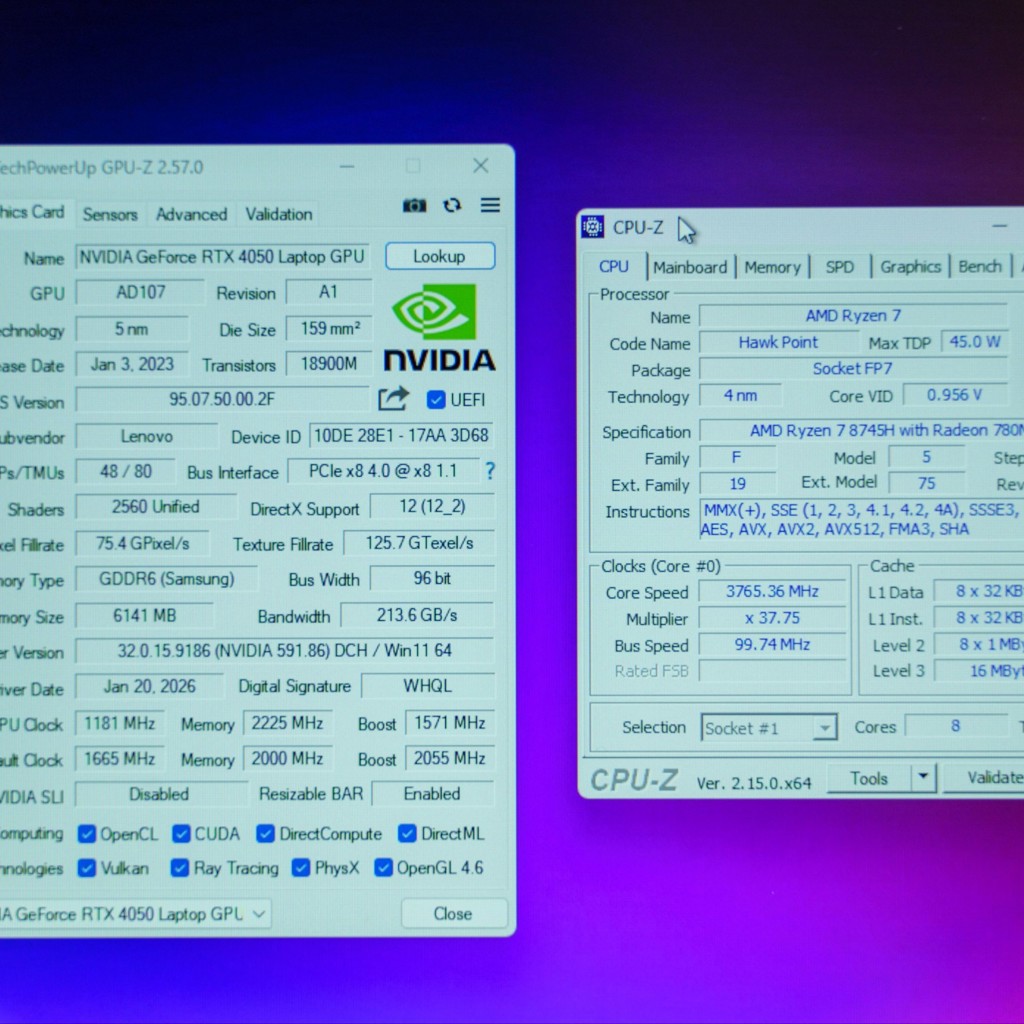Image resolution: width=1024 pixels, height=1024 pixels.
Task: Click the GDDR6 (Samsung) memory type value
Action: point(167,579)
